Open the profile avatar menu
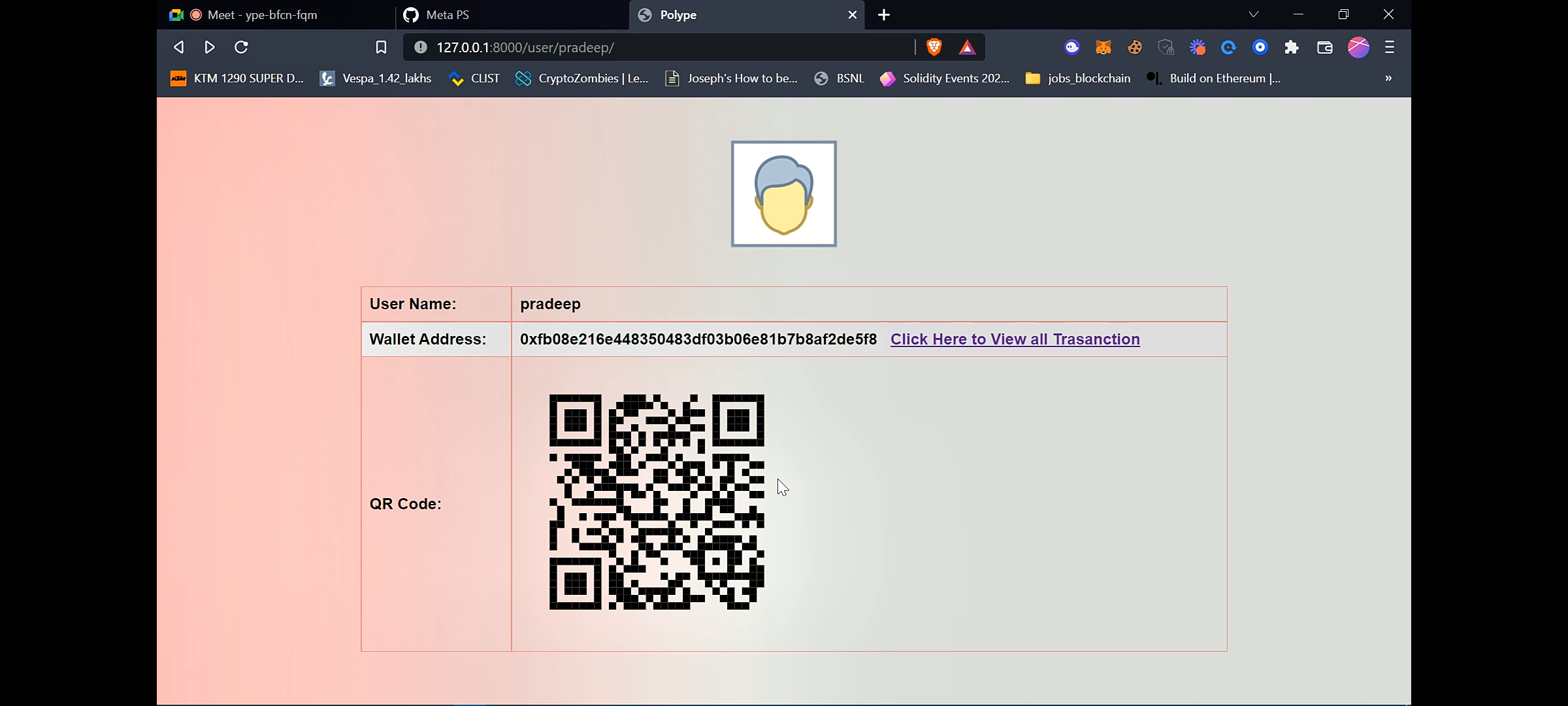Screen dimensions: 1568x706 click(x=1359, y=47)
